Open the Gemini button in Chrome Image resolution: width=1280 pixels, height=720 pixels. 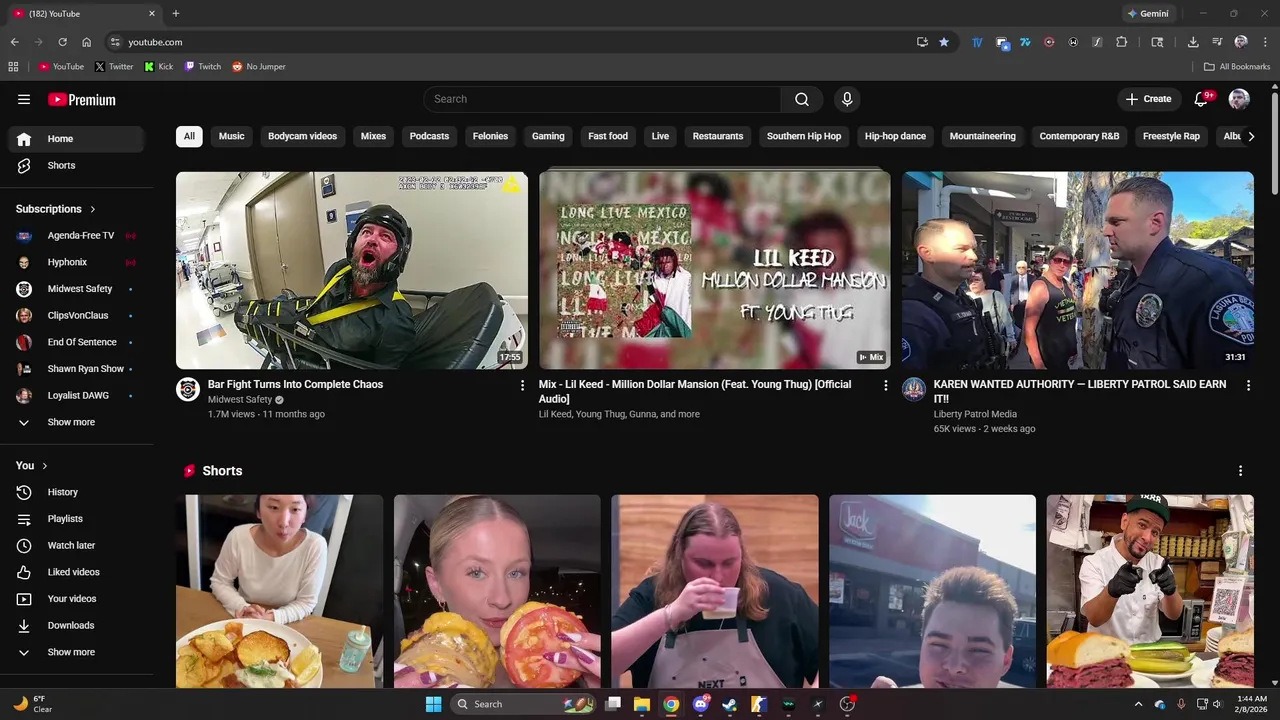pos(1147,13)
